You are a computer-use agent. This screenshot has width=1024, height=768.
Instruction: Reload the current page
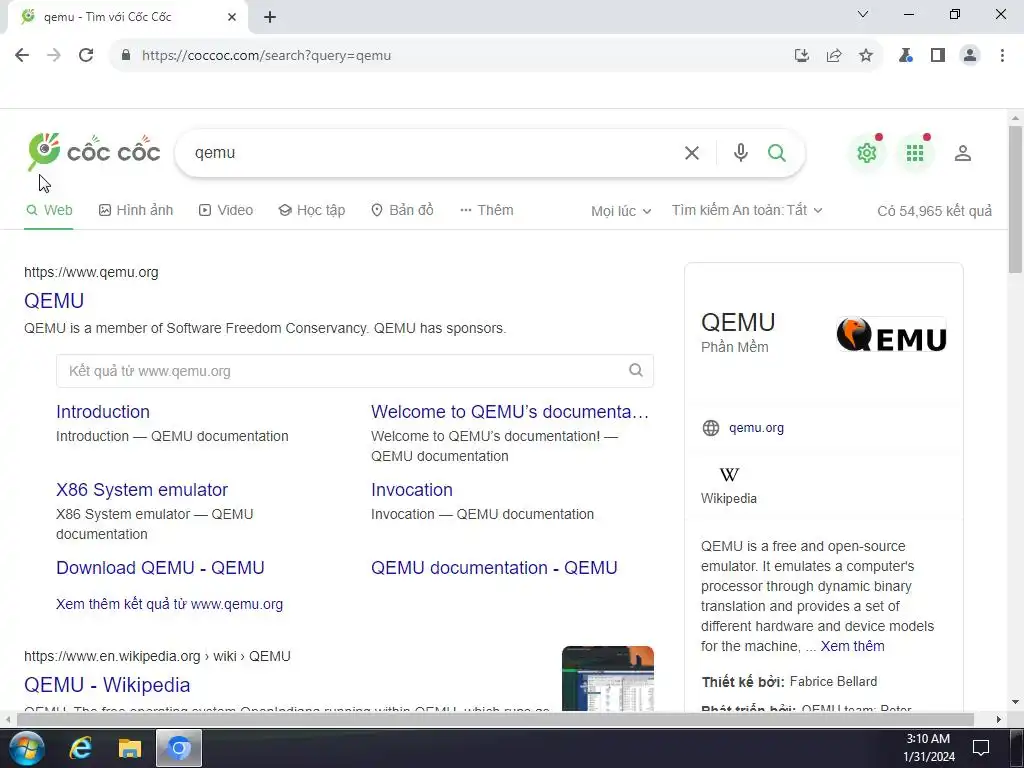pos(86,56)
